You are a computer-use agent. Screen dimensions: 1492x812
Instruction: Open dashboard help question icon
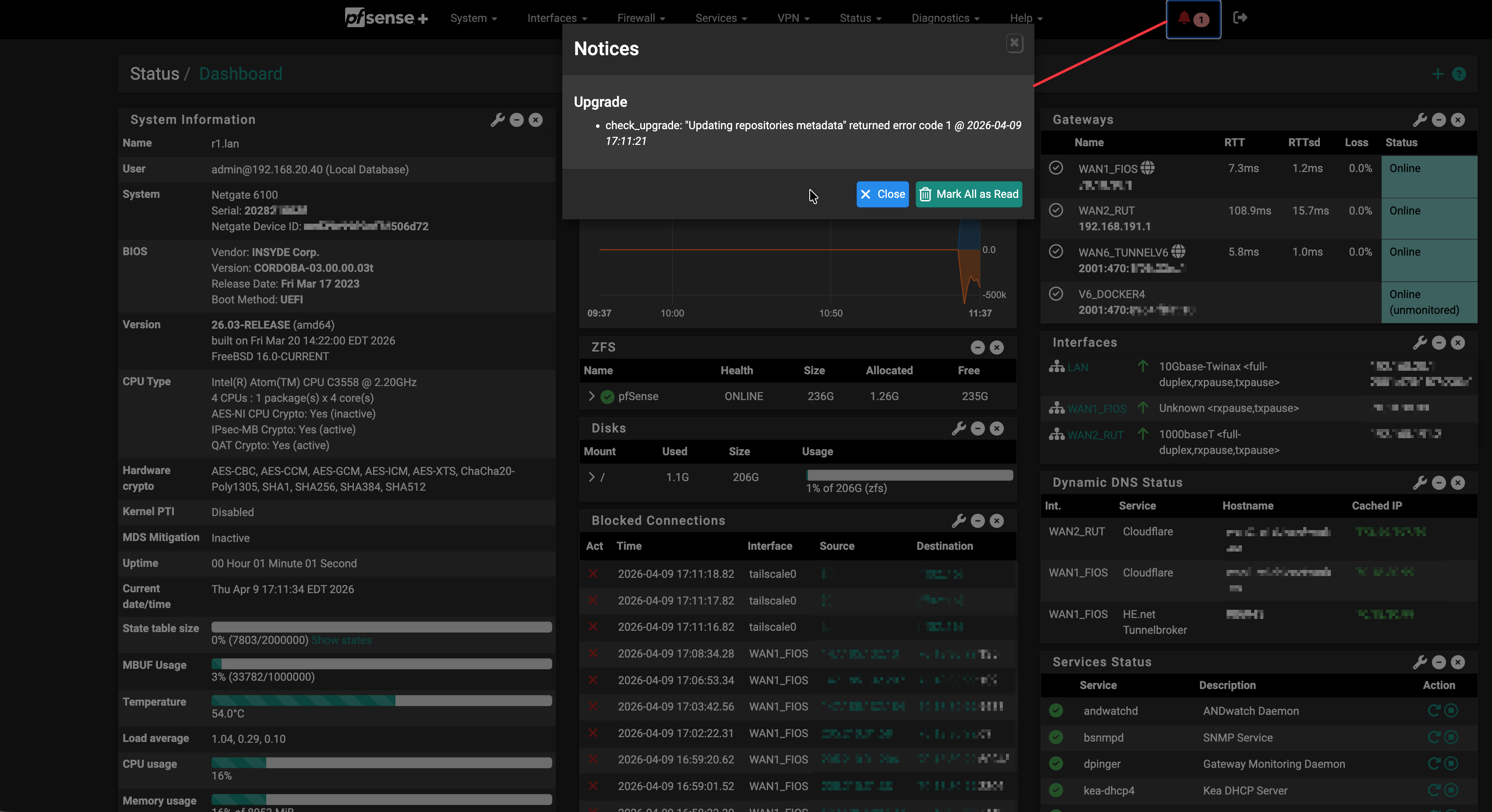click(1459, 74)
